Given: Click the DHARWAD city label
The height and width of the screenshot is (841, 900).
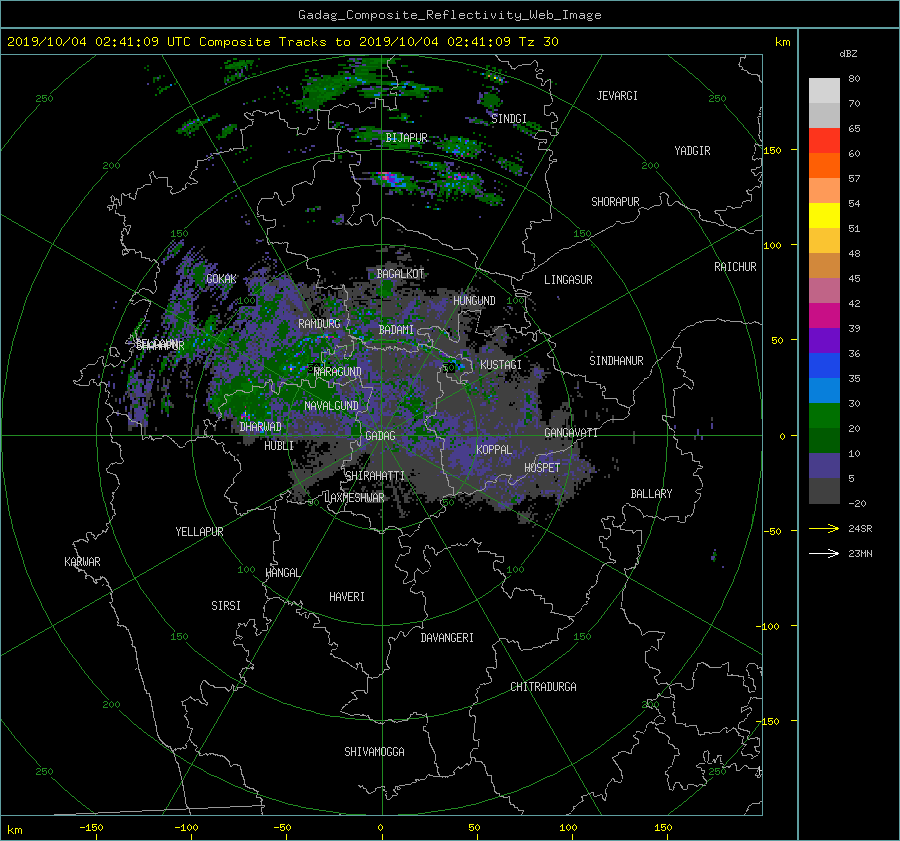Looking at the screenshot, I should click(x=260, y=427).
